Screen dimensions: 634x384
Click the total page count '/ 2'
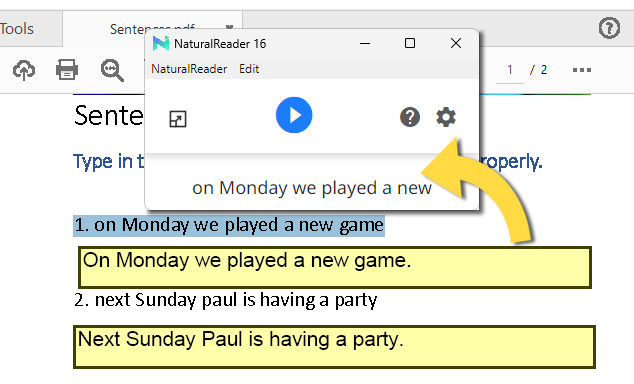coord(539,70)
